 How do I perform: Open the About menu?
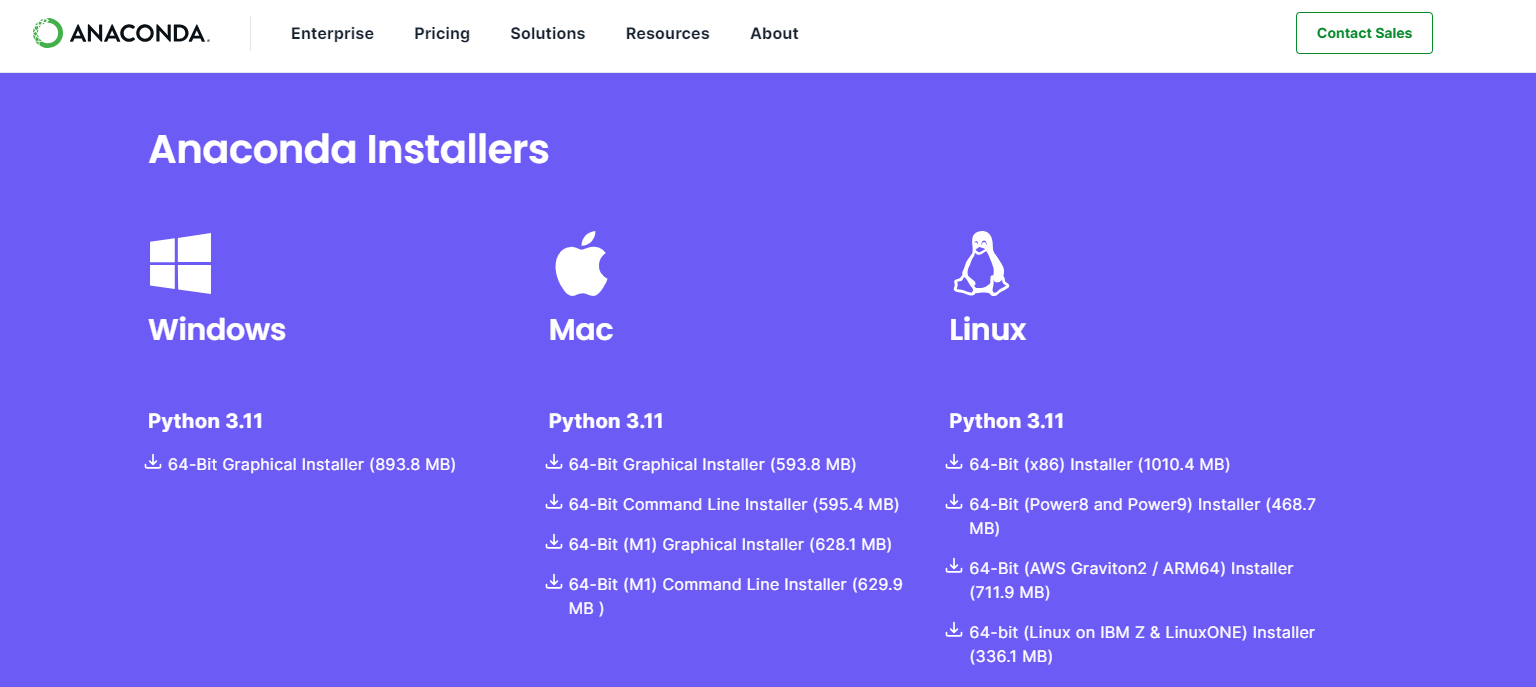tap(774, 33)
